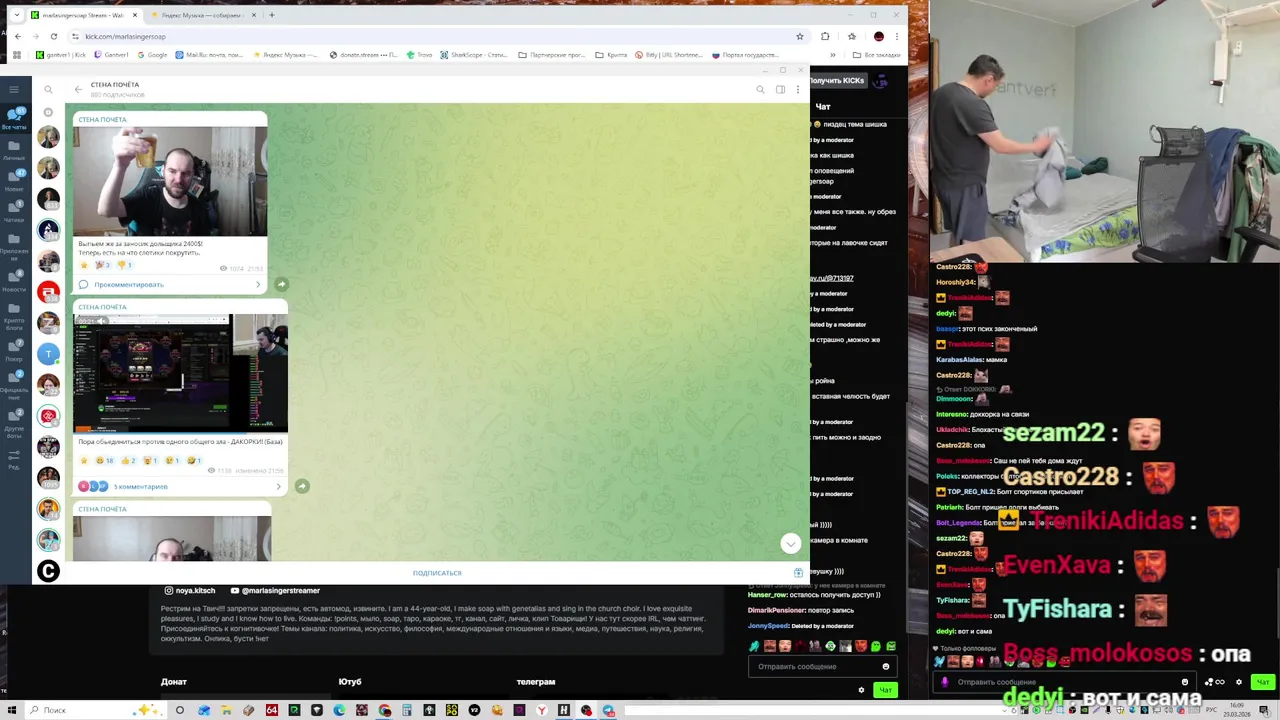Play the poker stream video post
The image size is (1280, 720).
point(180,373)
